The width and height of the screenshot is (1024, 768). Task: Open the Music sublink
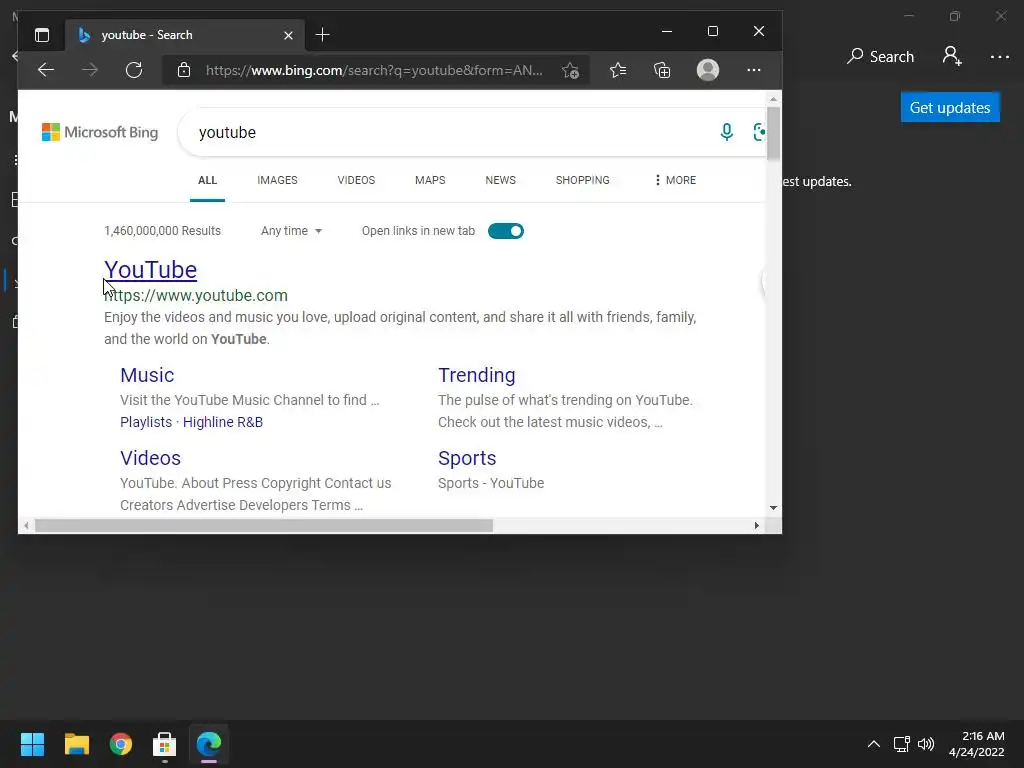click(147, 375)
